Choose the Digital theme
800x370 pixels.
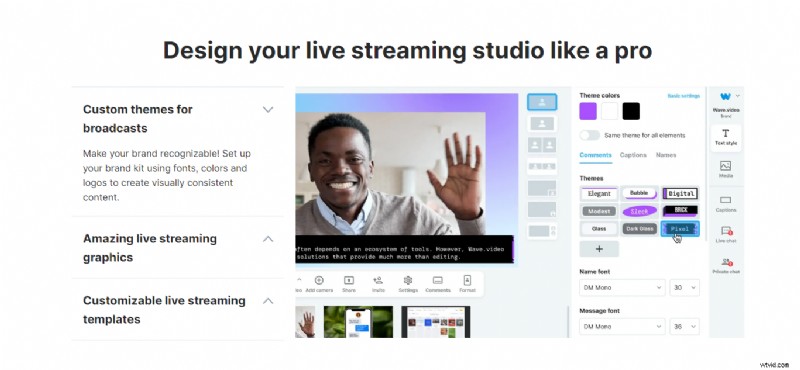tap(680, 193)
